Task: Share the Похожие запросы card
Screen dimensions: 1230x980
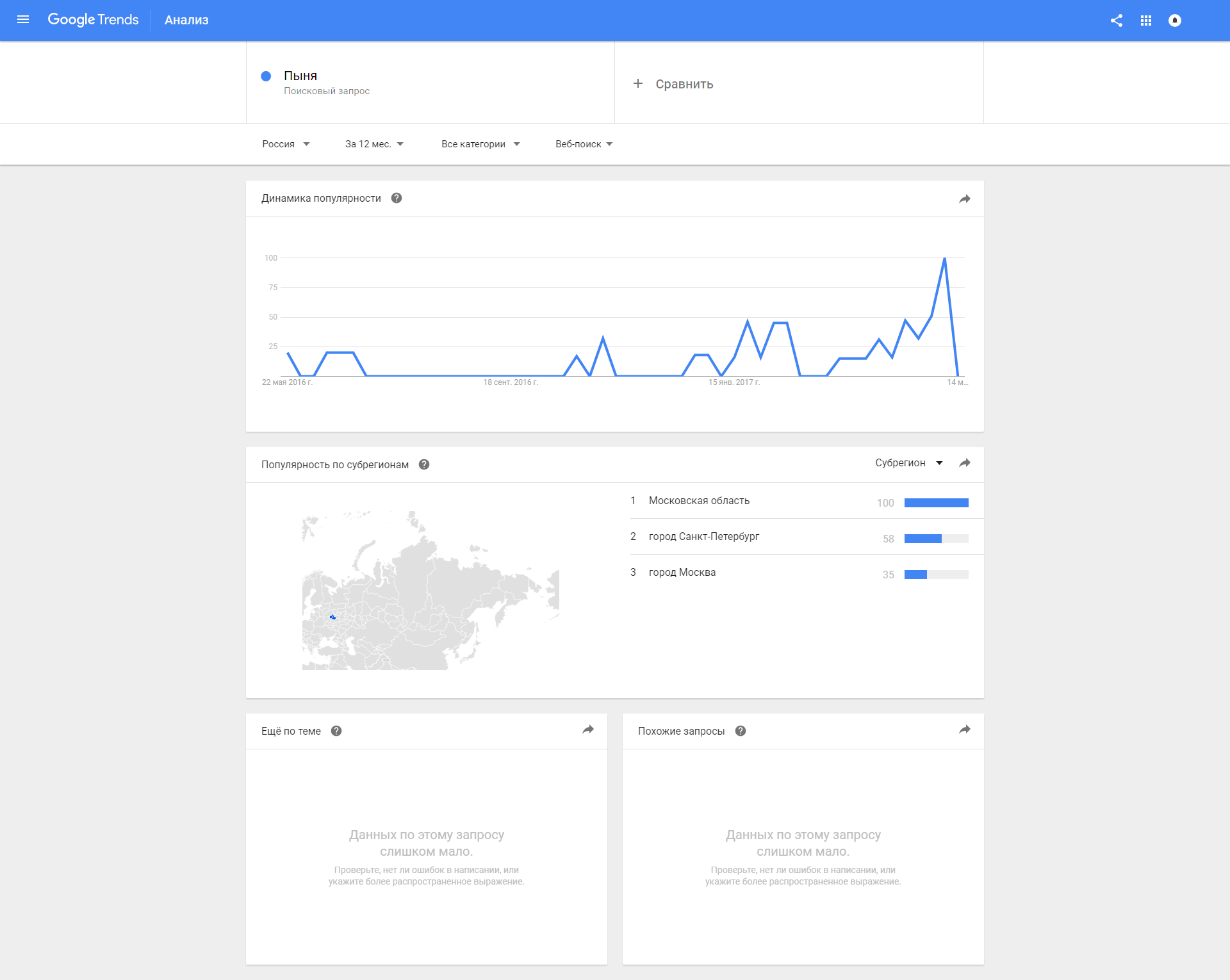Action: tap(965, 730)
